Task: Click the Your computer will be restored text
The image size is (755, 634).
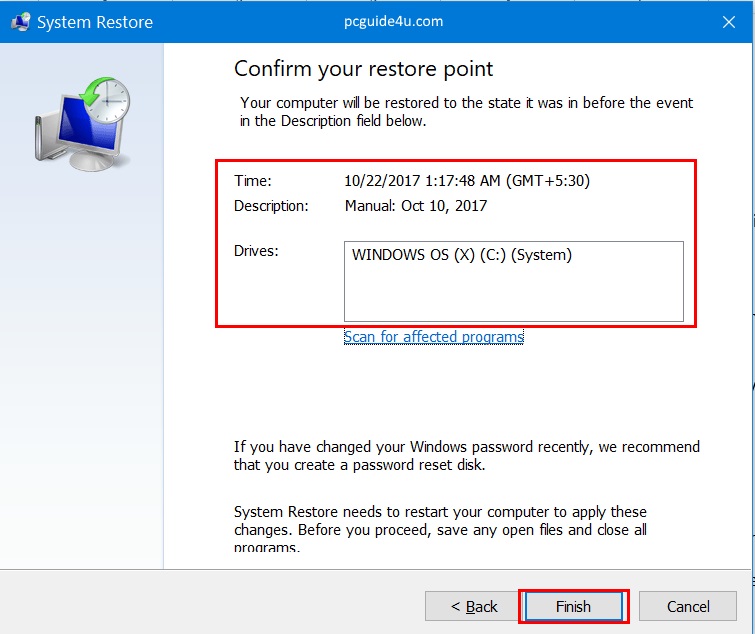Action: point(466,112)
